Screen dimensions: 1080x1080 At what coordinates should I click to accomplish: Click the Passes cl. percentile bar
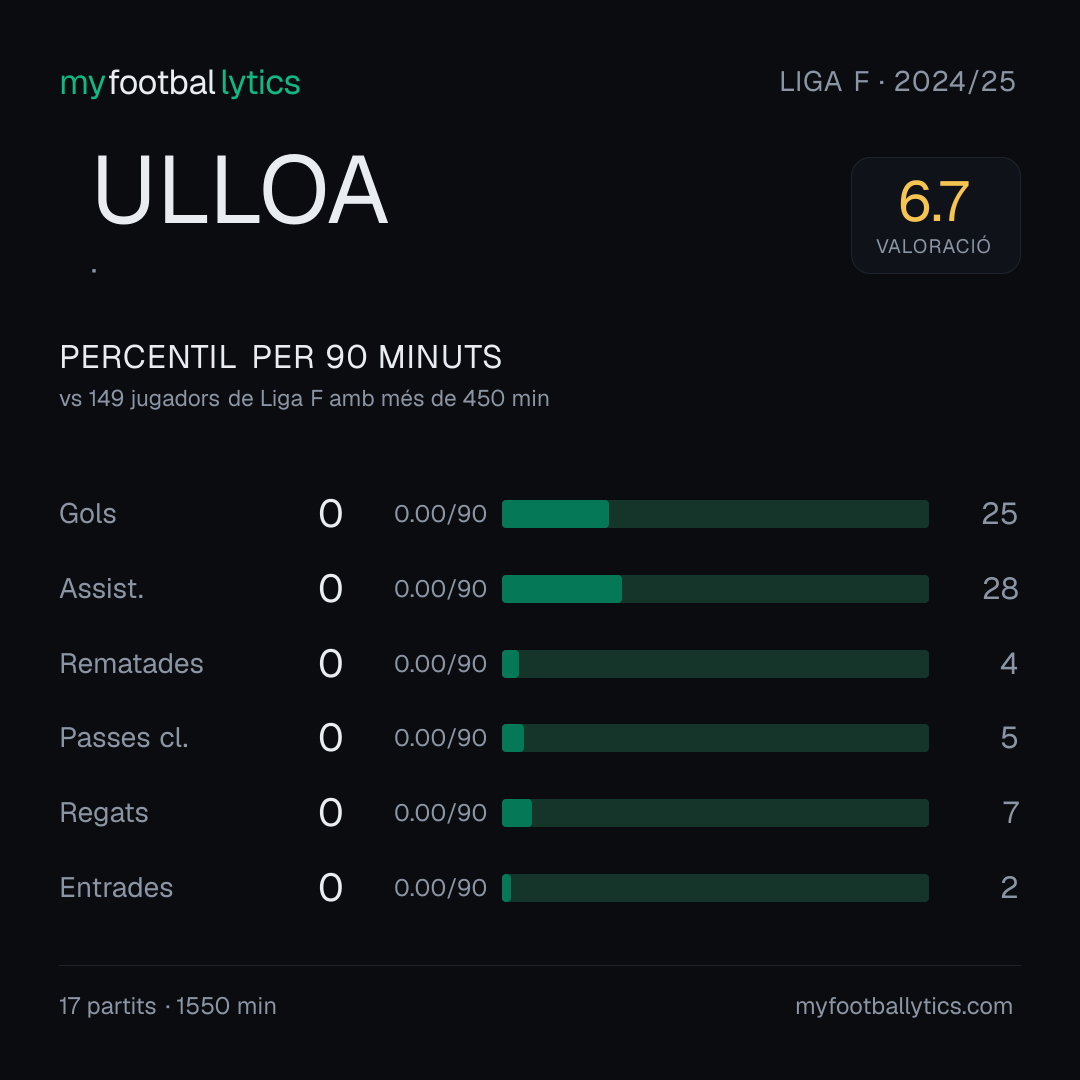[715, 738]
